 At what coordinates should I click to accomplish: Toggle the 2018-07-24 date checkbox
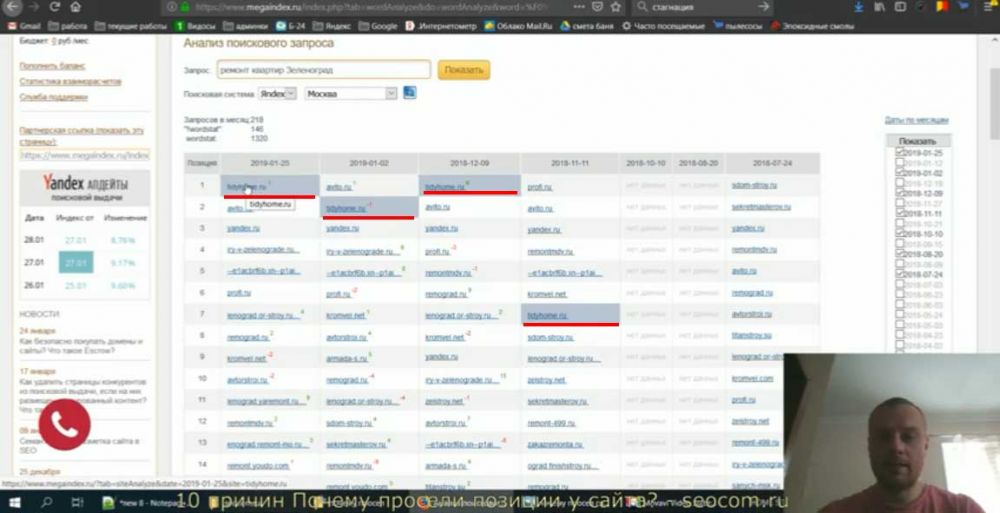click(900, 273)
